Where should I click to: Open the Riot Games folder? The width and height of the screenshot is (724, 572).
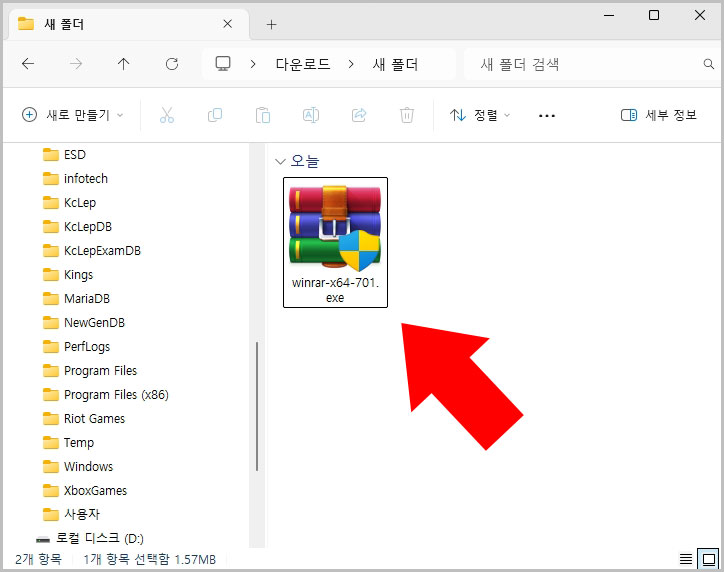(84, 419)
